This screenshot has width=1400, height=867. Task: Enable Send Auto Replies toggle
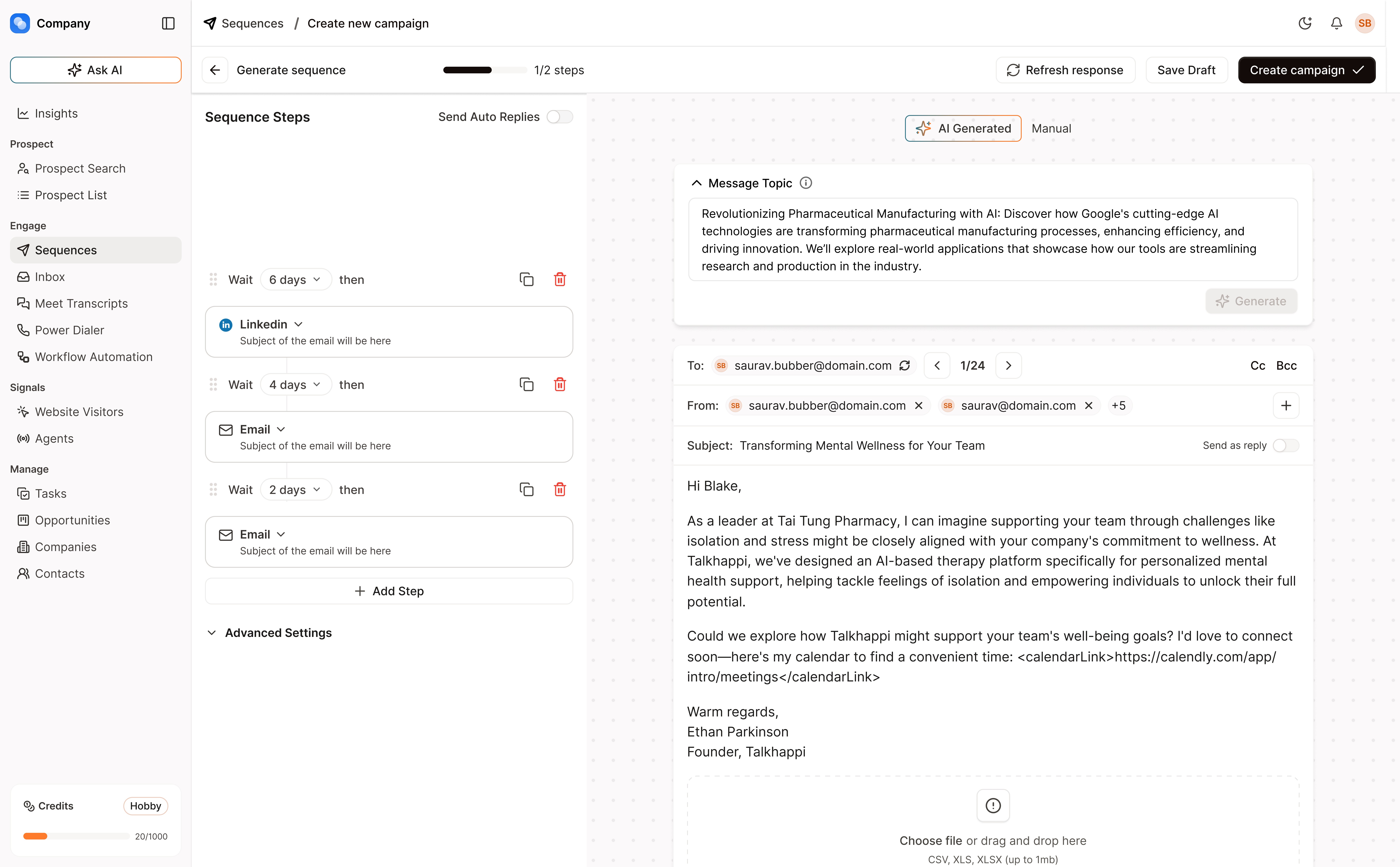click(x=559, y=117)
